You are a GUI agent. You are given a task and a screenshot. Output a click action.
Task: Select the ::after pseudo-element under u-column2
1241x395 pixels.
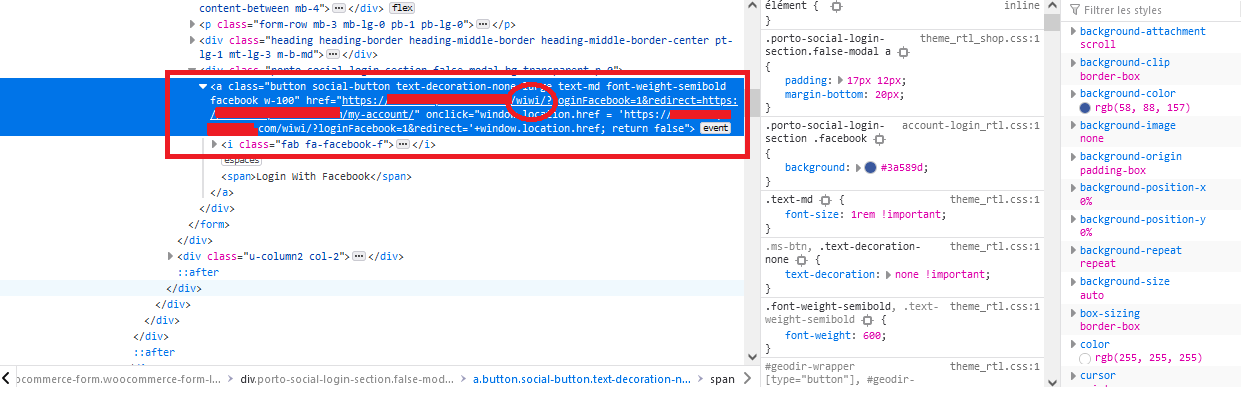point(198,272)
